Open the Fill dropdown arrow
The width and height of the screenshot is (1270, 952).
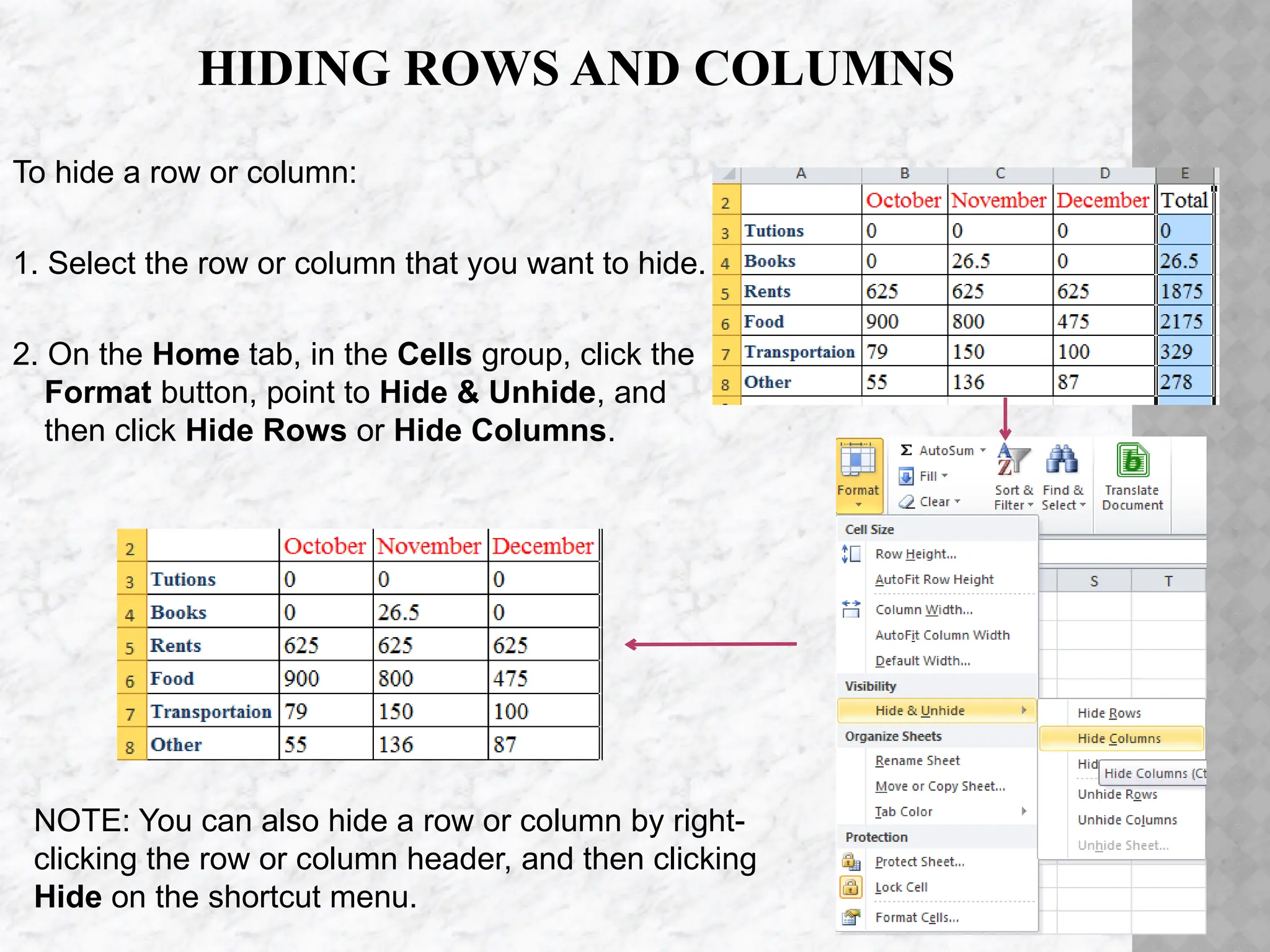click(x=945, y=477)
